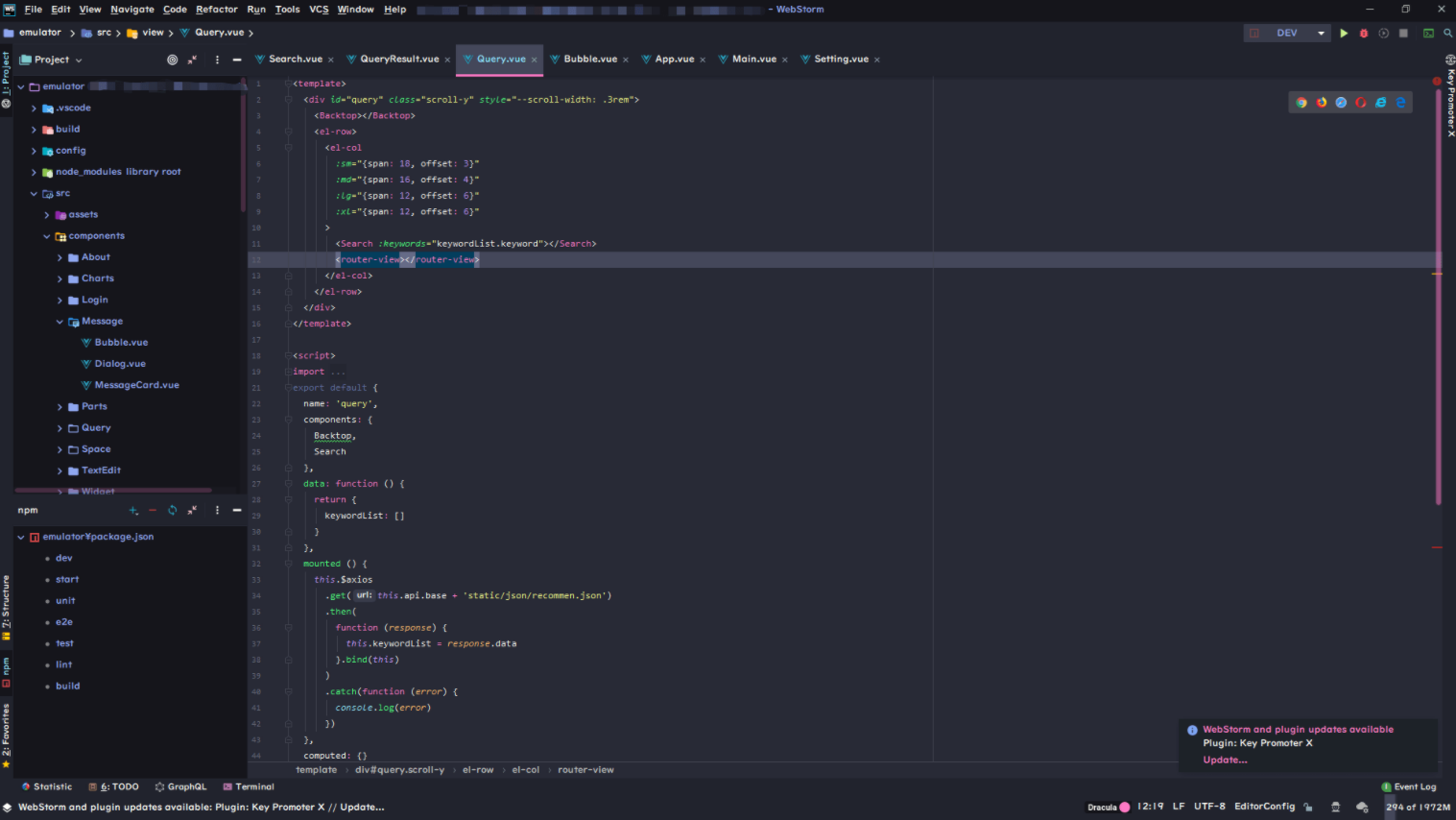The width and height of the screenshot is (1456, 820).
Task: Close the Query.vue tab
Action: point(535,60)
